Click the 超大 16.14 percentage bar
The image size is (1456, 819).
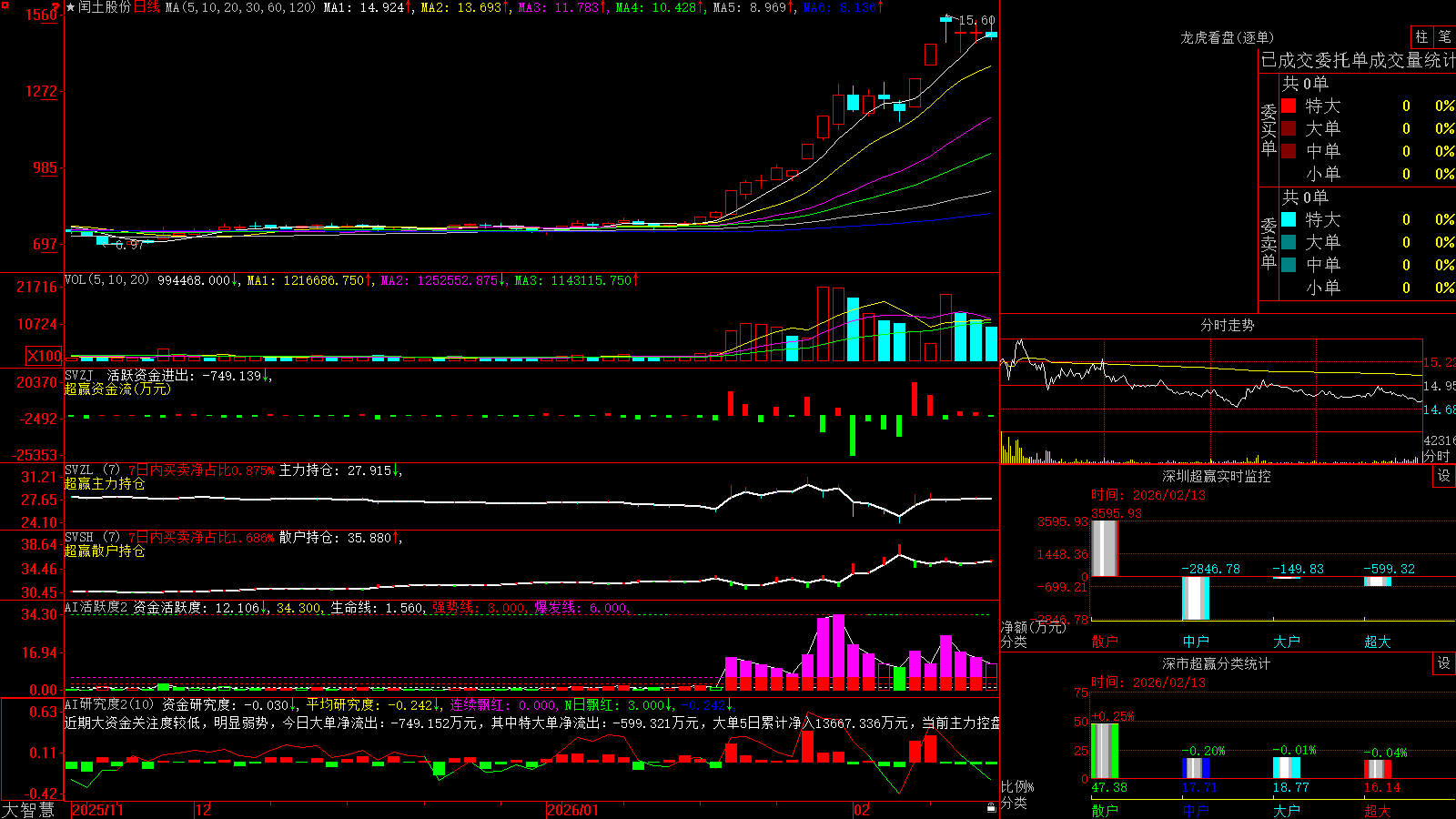(1378, 769)
